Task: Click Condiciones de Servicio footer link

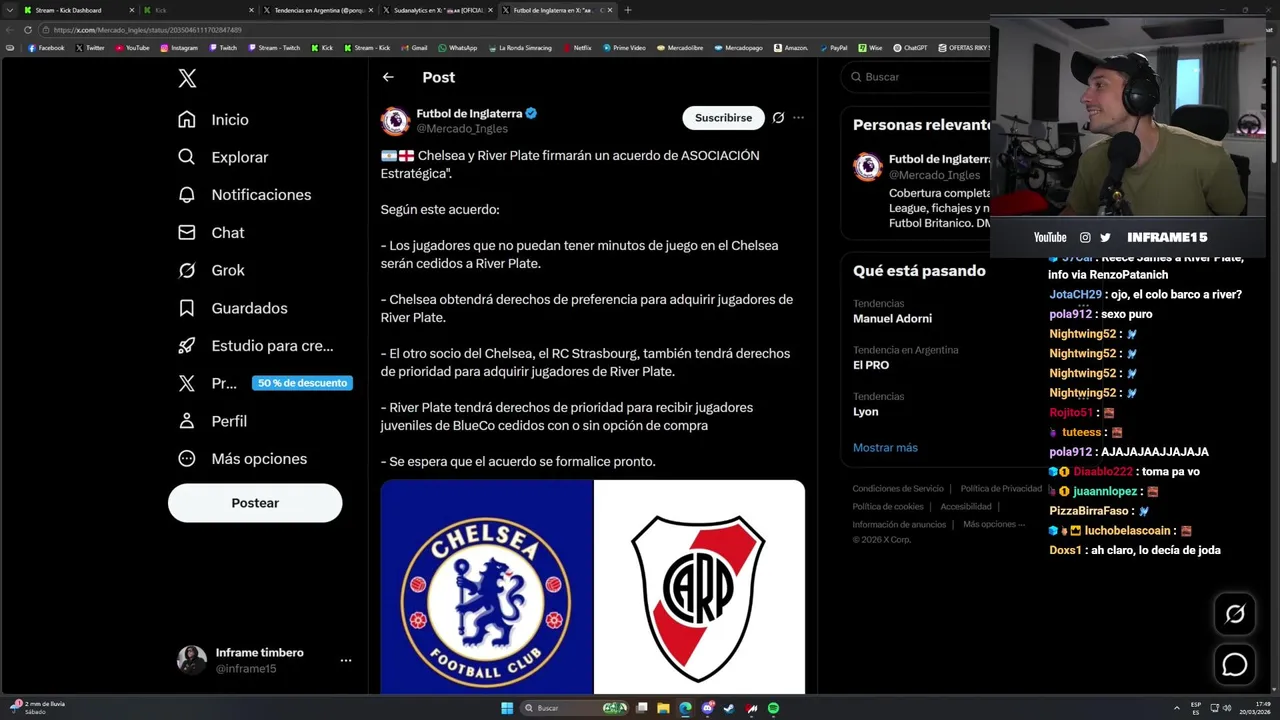Action: (898, 489)
